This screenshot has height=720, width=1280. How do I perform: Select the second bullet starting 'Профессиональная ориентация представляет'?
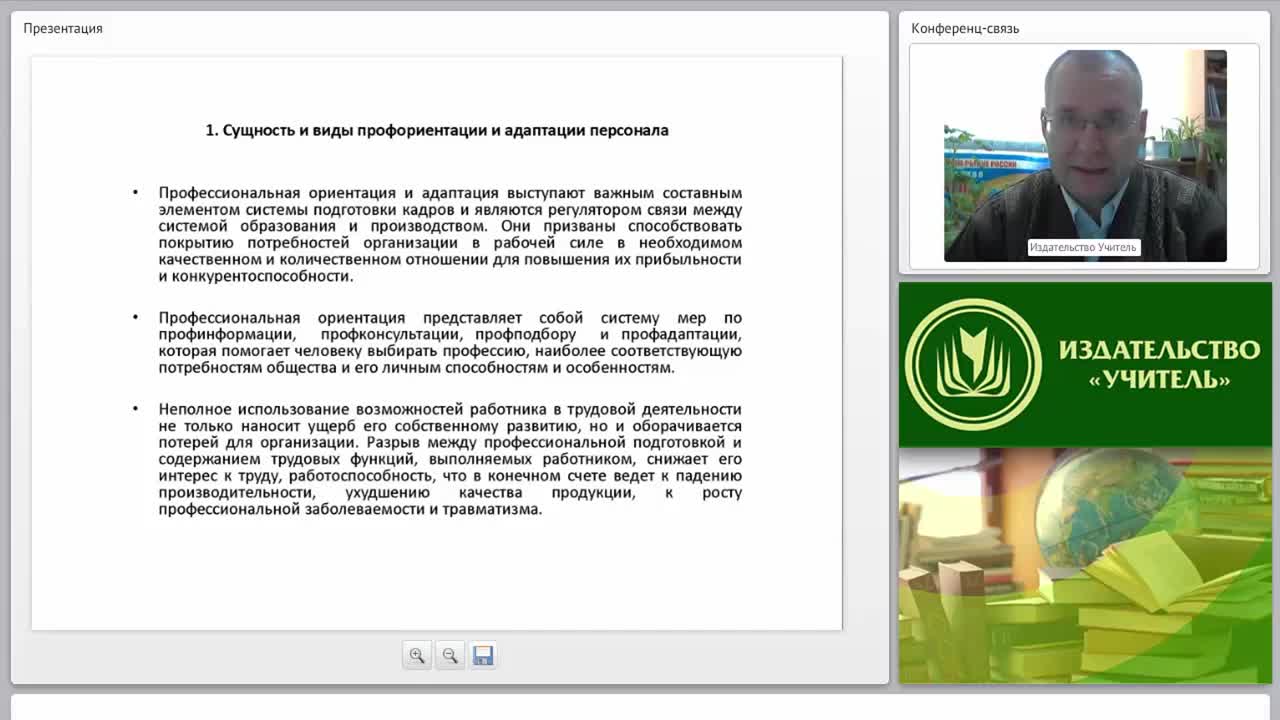click(450, 342)
